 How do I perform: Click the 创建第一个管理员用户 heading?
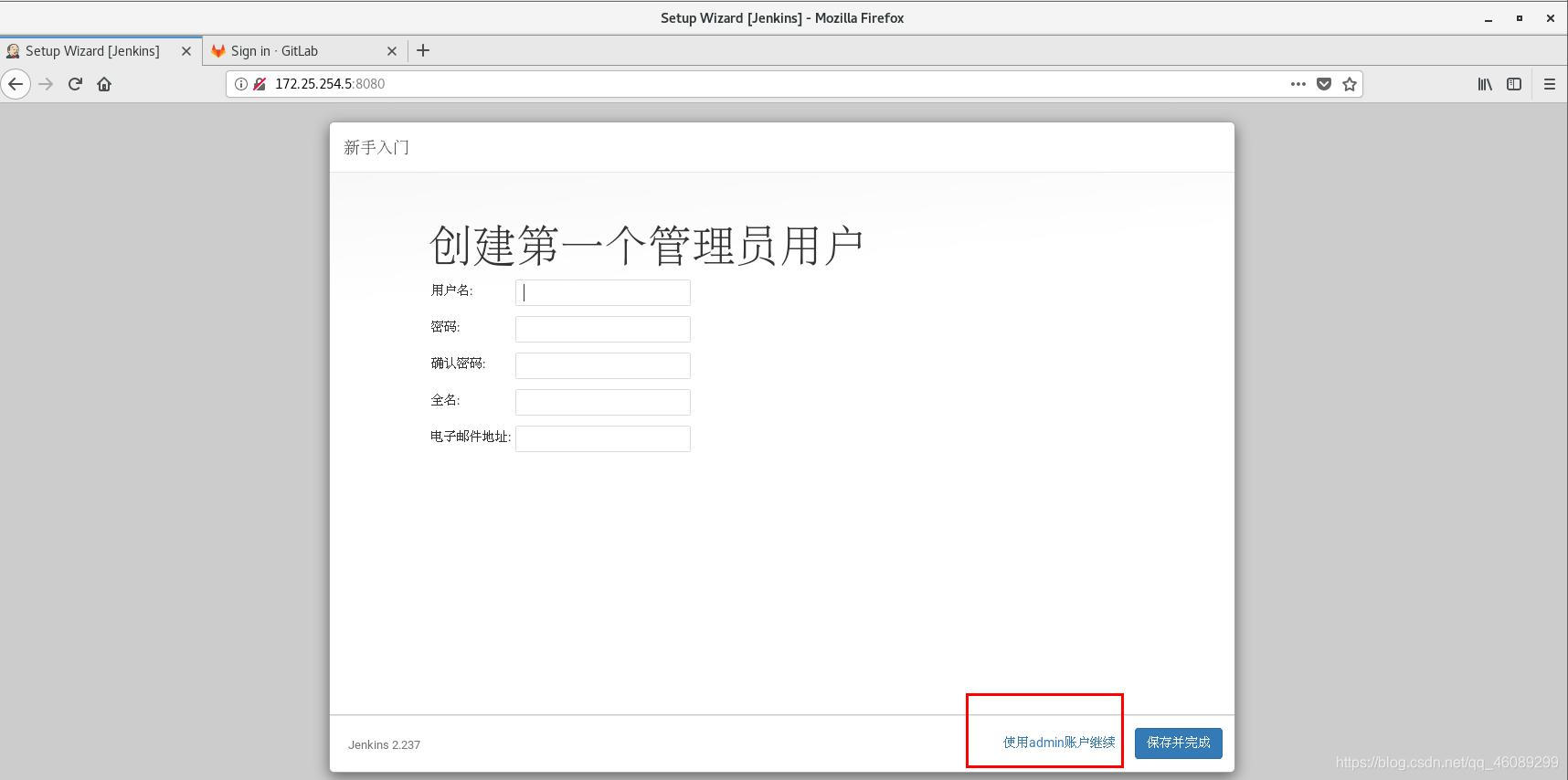[646, 246]
